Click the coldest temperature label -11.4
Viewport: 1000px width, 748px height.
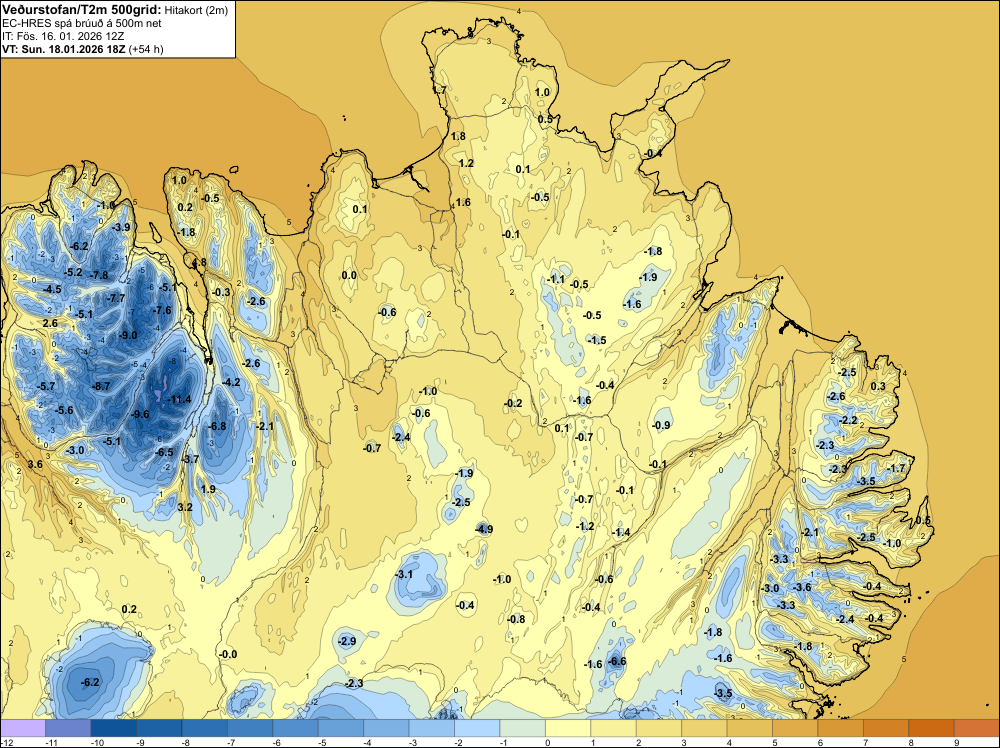point(179,399)
